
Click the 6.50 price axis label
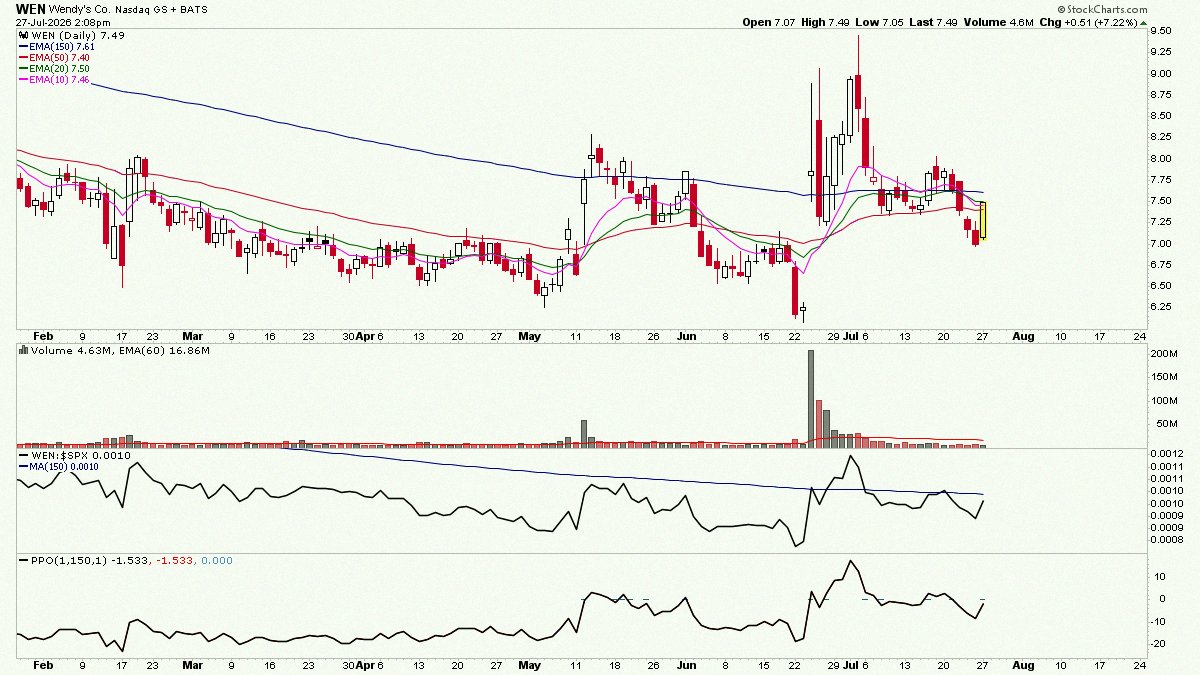(x=1161, y=286)
